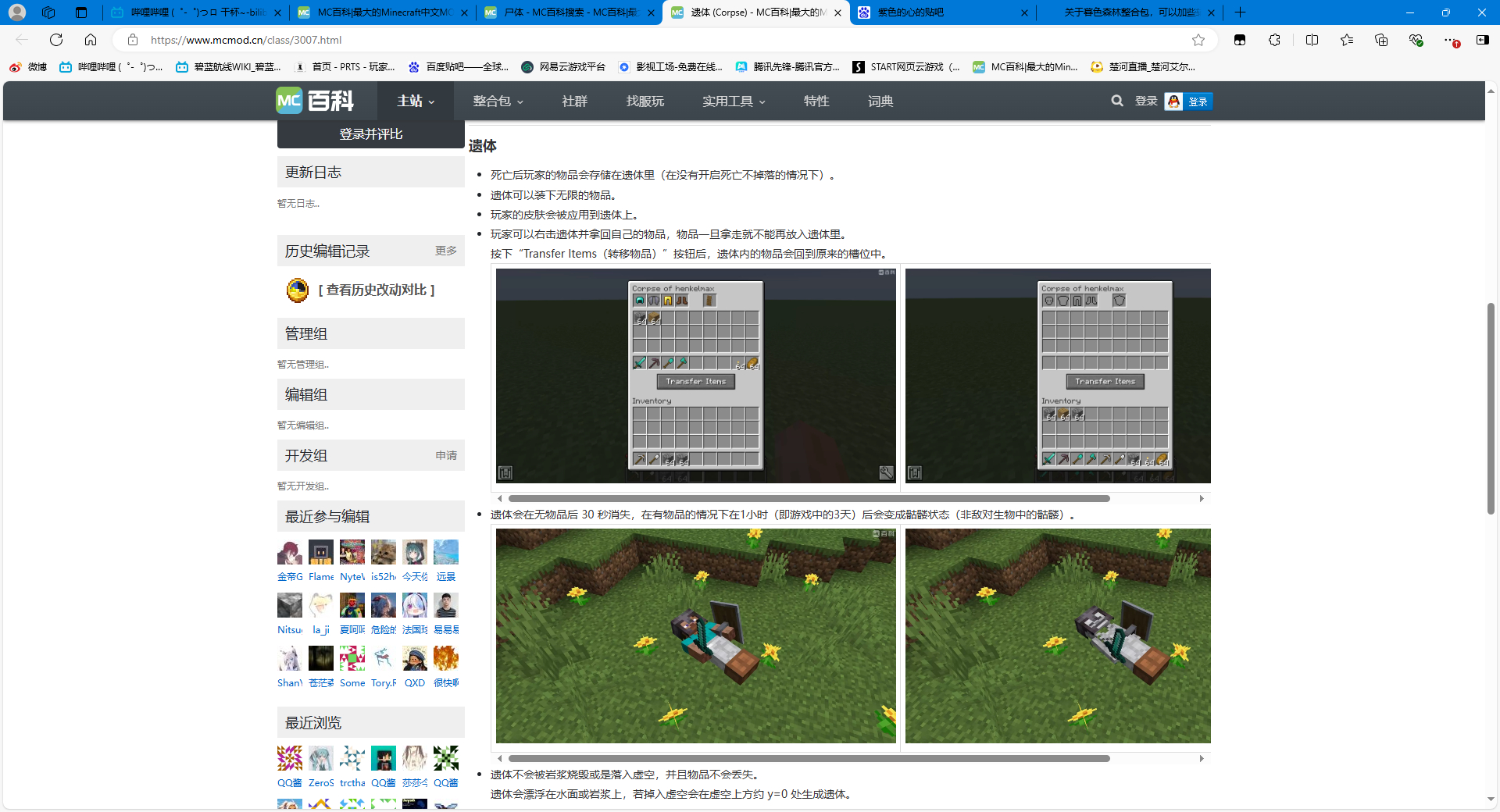Expand the 主站 dropdown menu

click(x=416, y=101)
